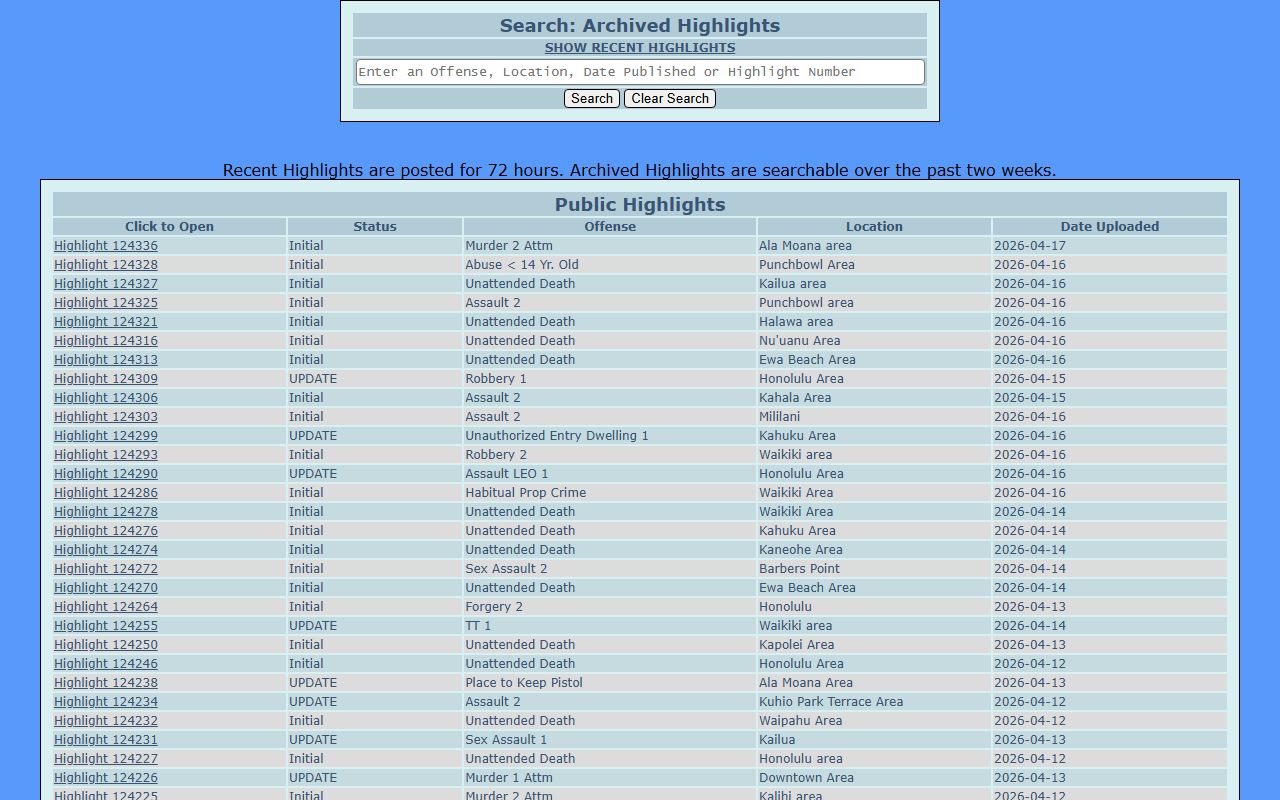The image size is (1280, 800).
Task: Open Highlight 124299
Action: click(106, 436)
